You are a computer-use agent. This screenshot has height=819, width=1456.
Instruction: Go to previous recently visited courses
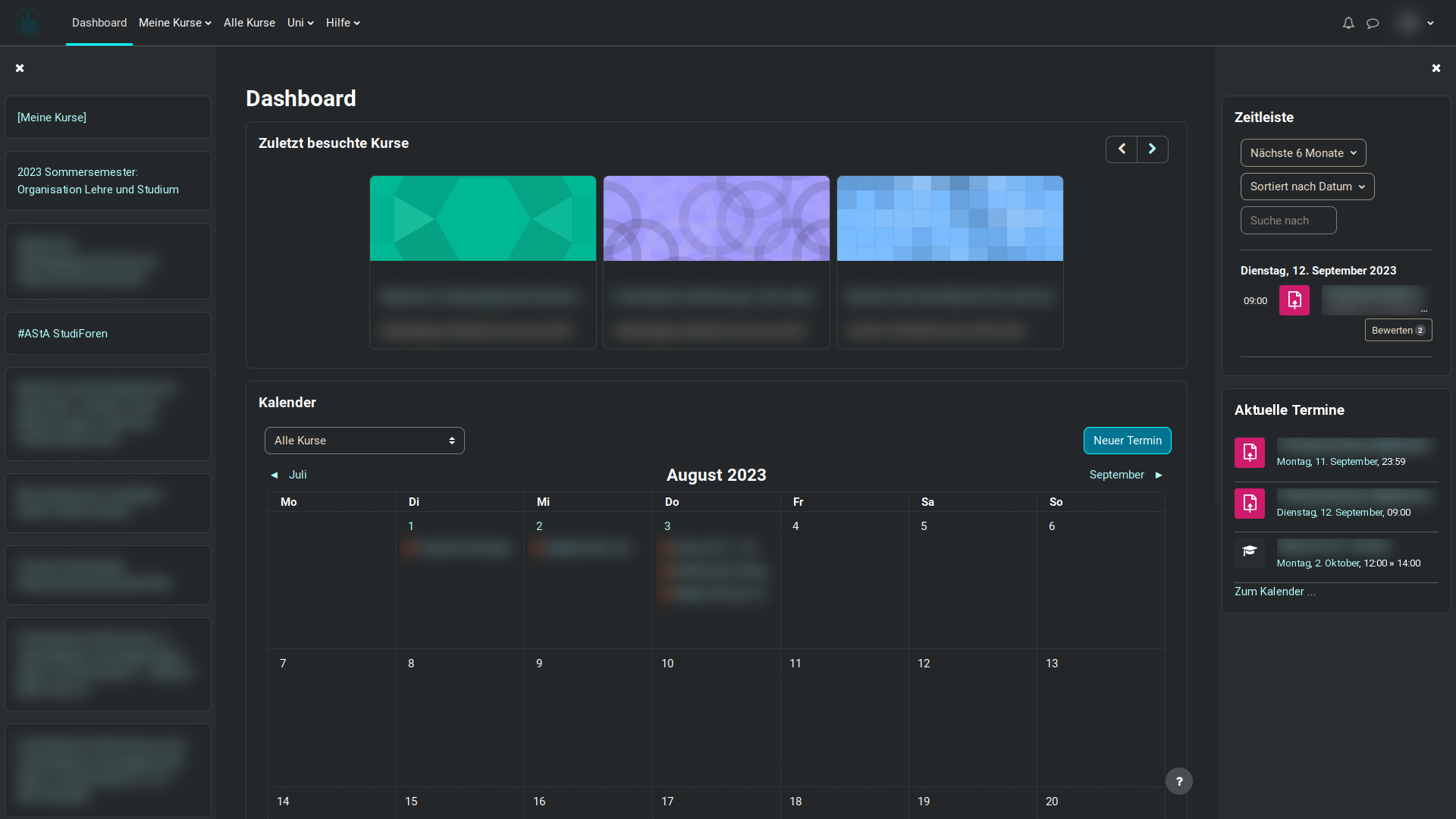pyautogui.click(x=1122, y=149)
